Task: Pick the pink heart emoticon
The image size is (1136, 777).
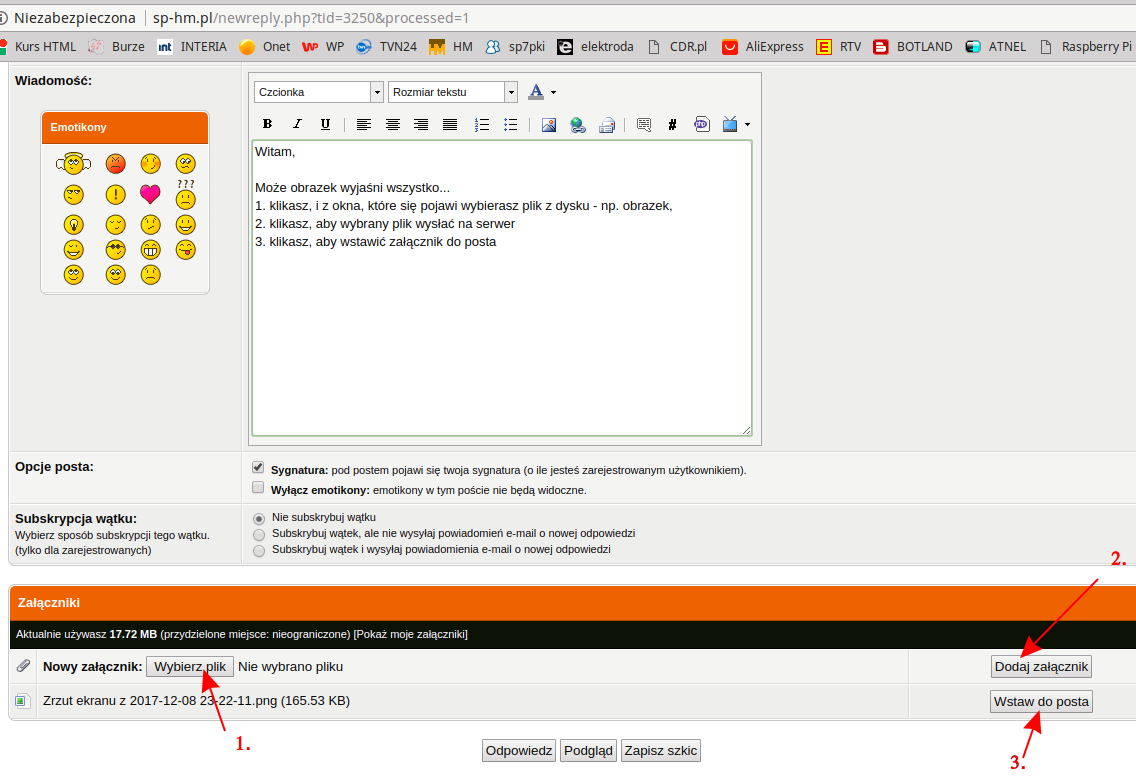Action: 150,194
